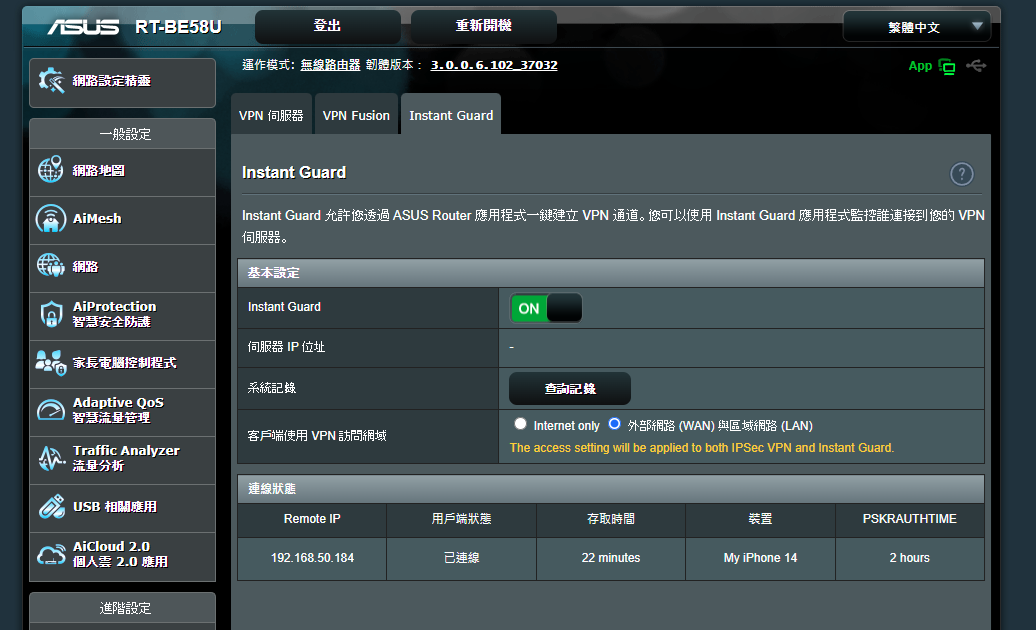Click the green App device icon

947,66
